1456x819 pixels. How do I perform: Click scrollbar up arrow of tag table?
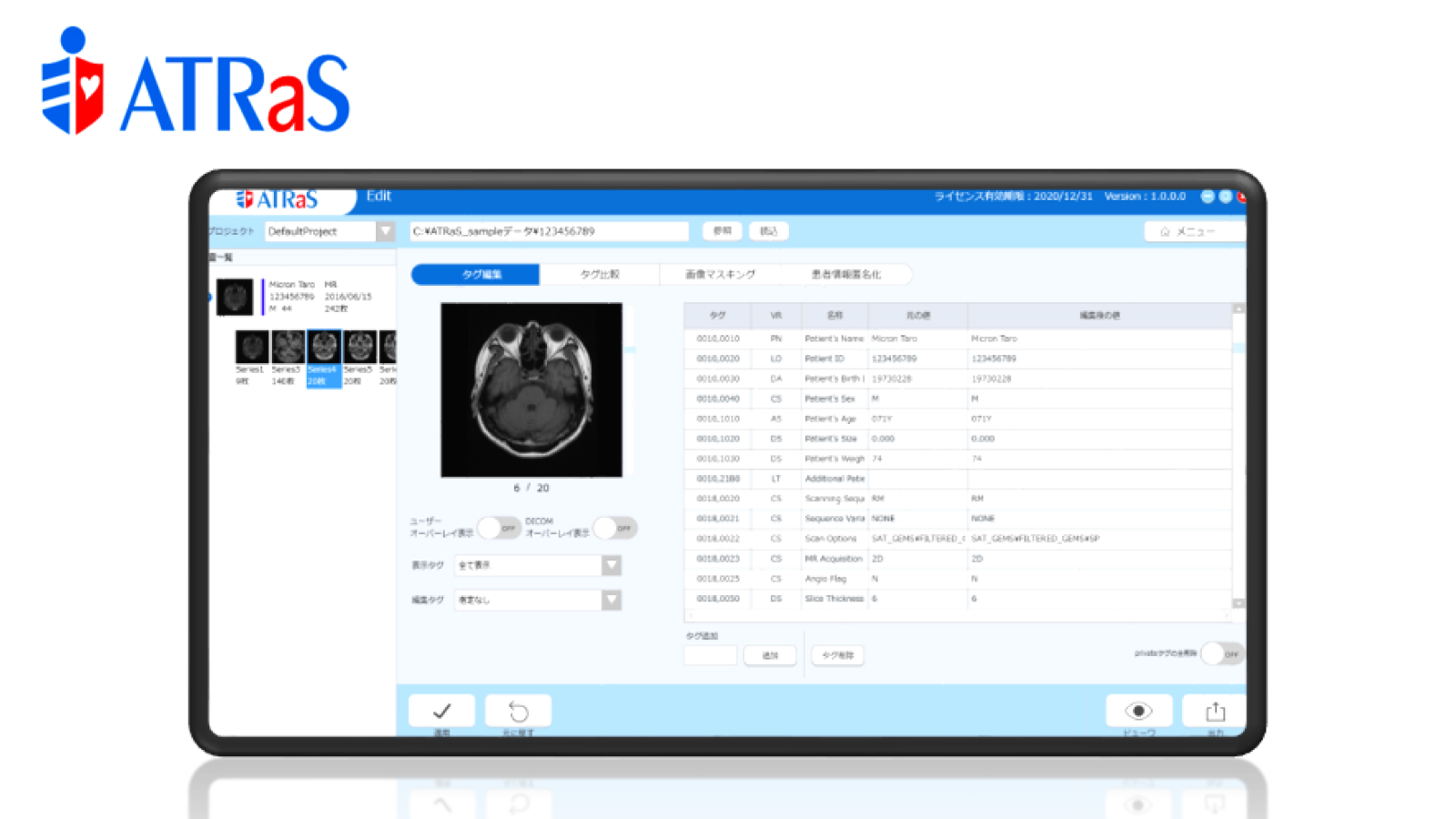click(1239, 308)
